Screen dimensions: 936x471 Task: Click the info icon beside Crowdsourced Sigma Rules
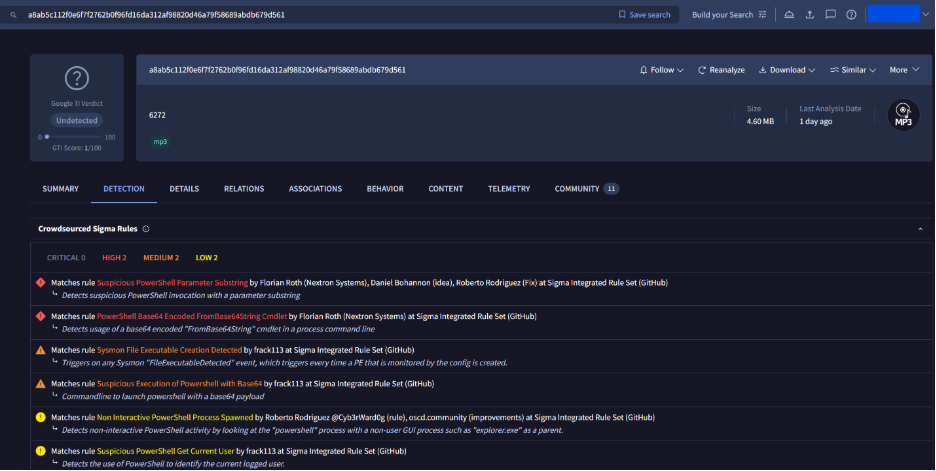point(146,229)
